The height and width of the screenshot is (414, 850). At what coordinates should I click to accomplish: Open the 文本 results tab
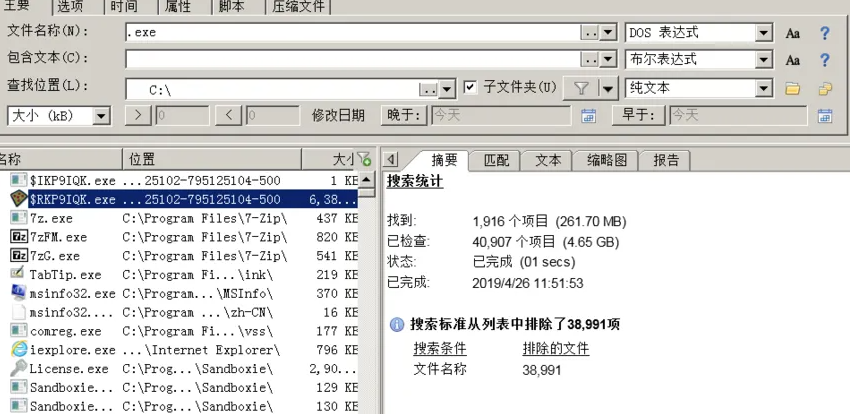[548, 160]
